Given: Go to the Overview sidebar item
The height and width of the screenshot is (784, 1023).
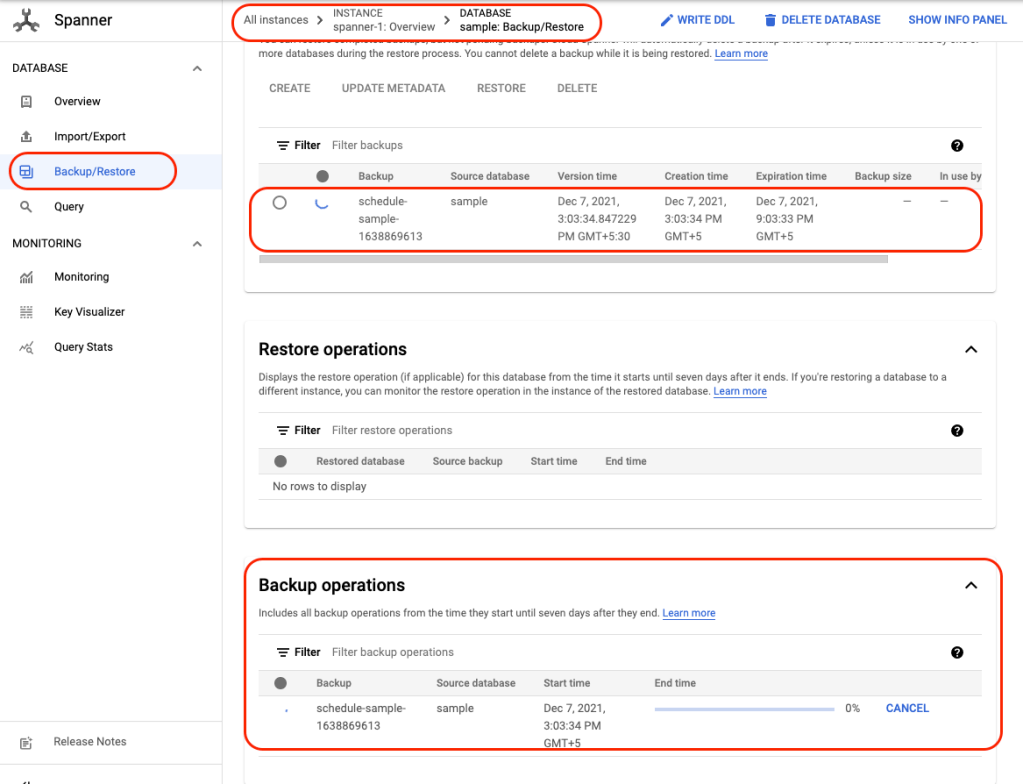Looking at the screenshot, I should pos(77,102).
